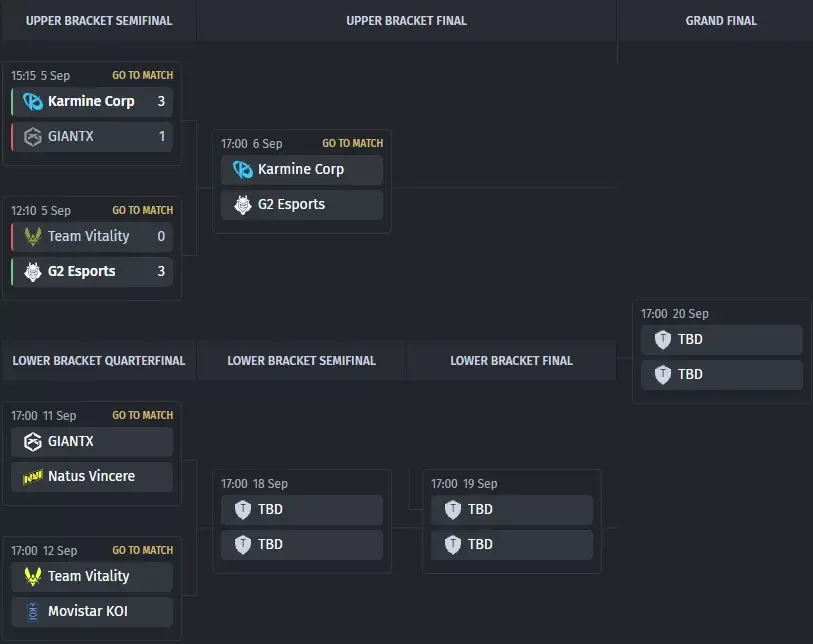
Task: Click the GIANTX logo in the upper bracket semifinal
Action: 33,136
